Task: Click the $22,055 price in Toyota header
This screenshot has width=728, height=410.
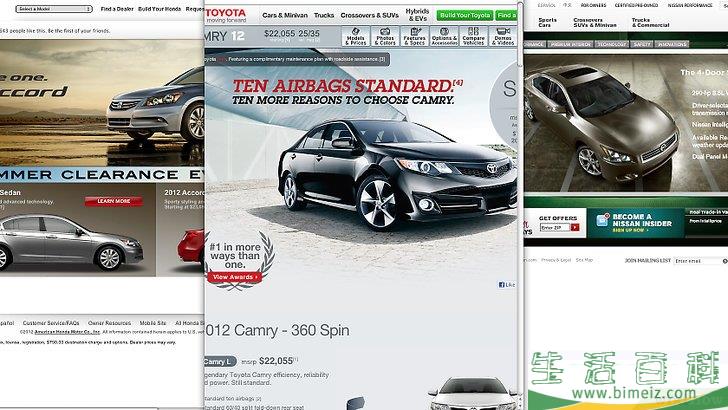Action: point(280,33)
